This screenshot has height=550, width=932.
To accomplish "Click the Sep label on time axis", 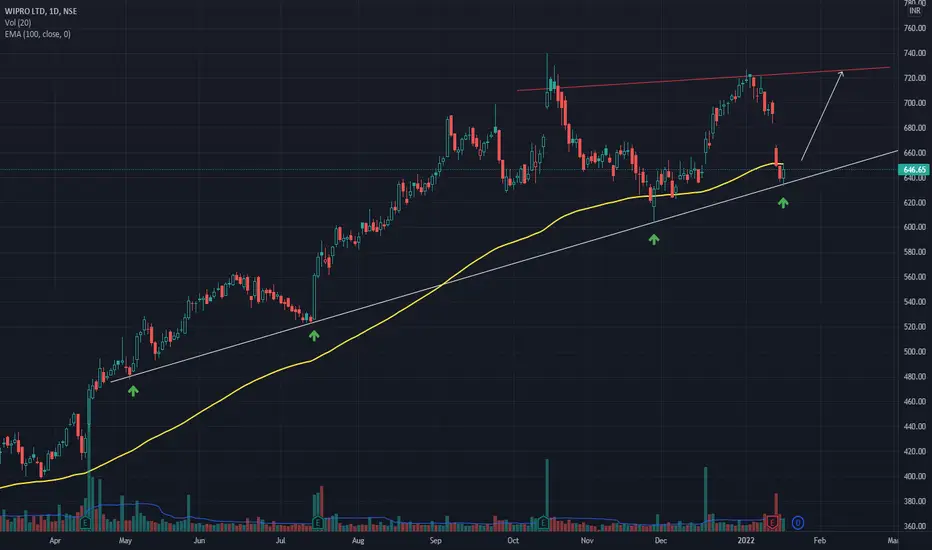I will pos(436,540).
